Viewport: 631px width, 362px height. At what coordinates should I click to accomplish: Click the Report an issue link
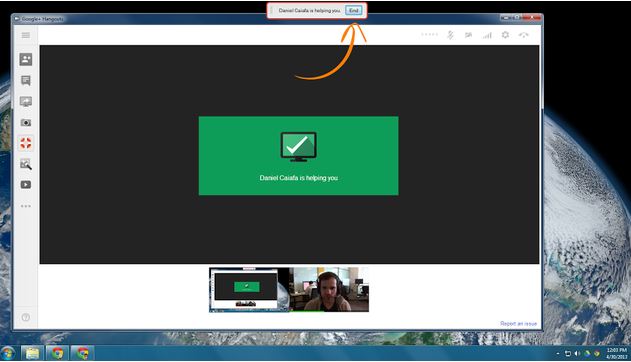click(518, 323)
